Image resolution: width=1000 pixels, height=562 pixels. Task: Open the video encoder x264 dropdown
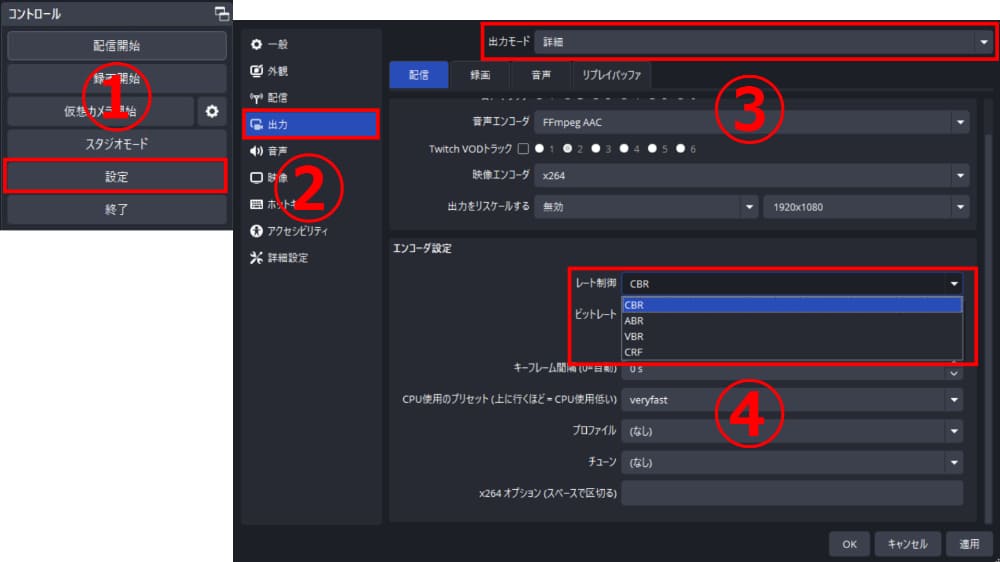click(x=752, y=175)
